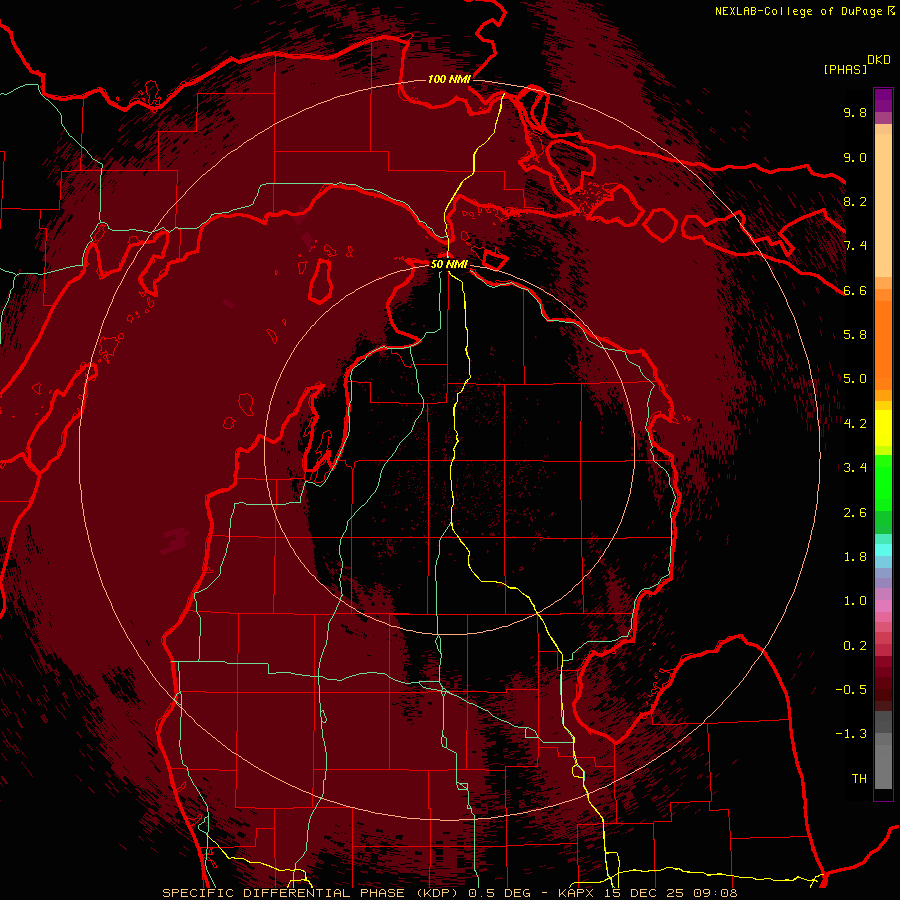The image size is (900, 900).
Task: Click the bright green segment of color bar
Action: (883, 482)
